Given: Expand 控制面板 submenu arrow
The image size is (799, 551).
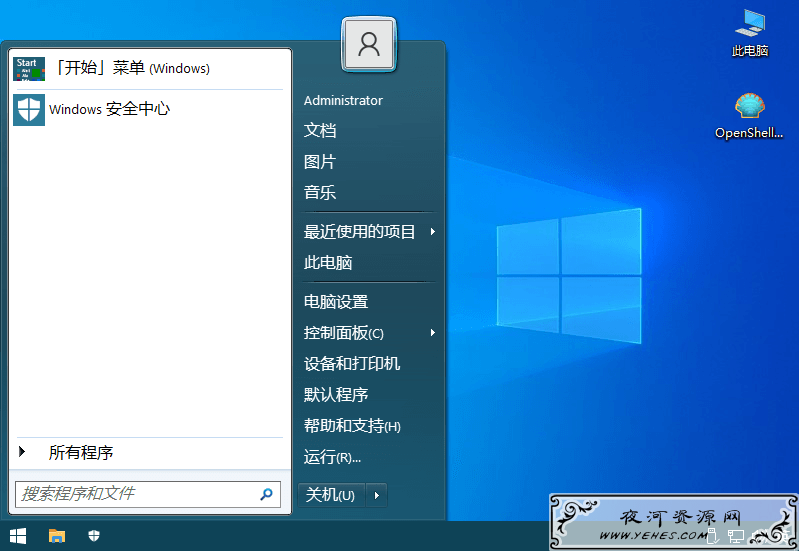Looking at the screenshot, I should (433, 332).
